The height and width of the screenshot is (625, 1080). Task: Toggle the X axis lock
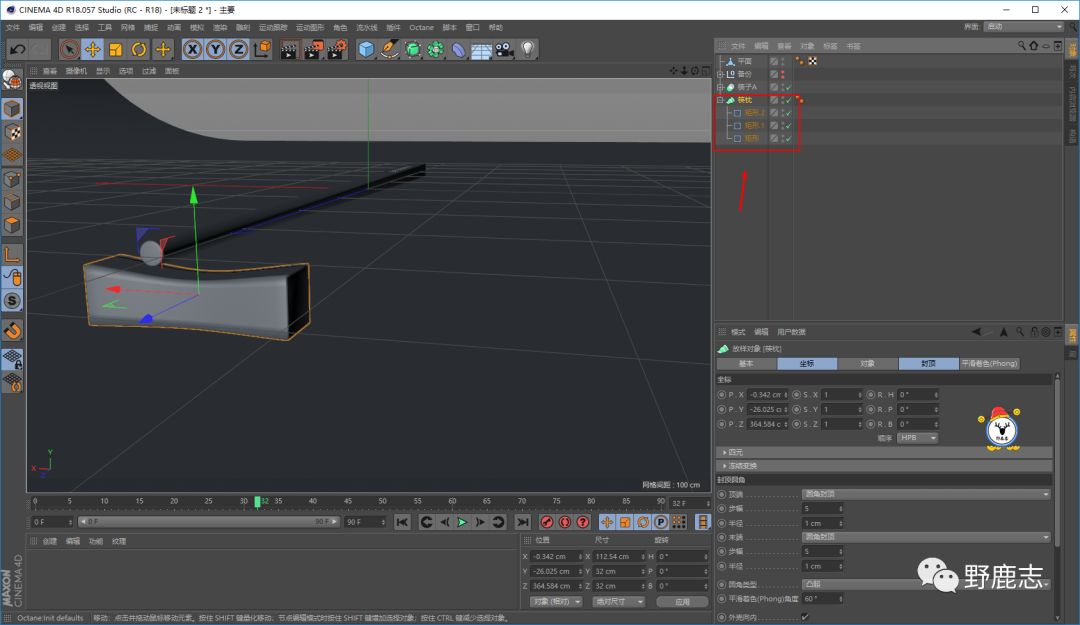(192, 49)
